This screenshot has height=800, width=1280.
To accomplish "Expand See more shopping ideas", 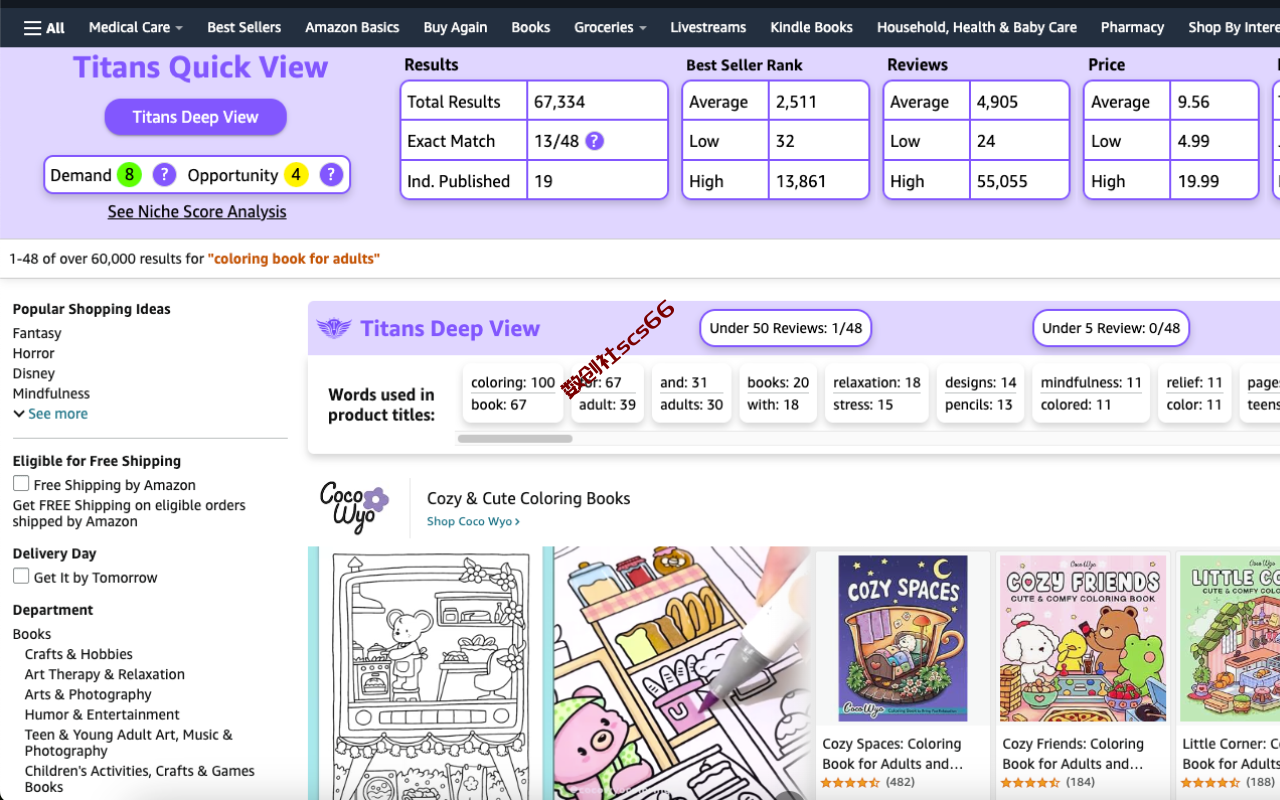I will pos(51,413).
